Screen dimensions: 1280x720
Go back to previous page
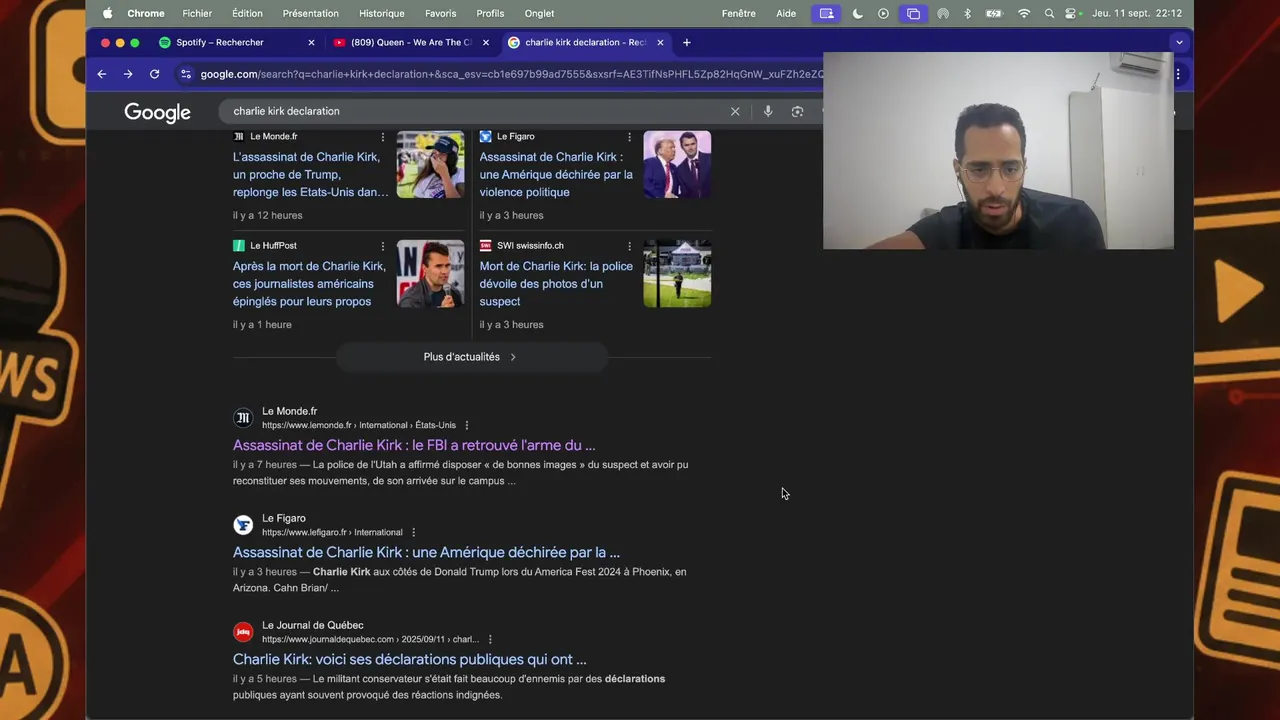[x=101, y=74]
